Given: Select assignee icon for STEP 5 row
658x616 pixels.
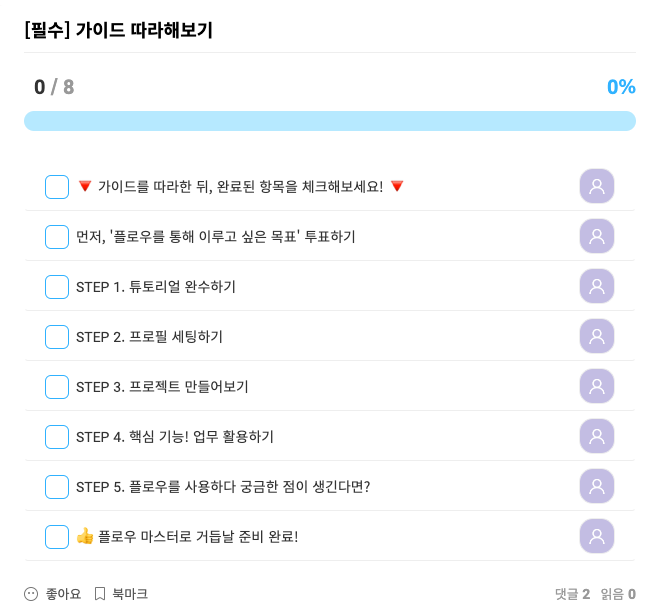Looking at the screenshot, I should pyautogui.click(x=597, y=486).
